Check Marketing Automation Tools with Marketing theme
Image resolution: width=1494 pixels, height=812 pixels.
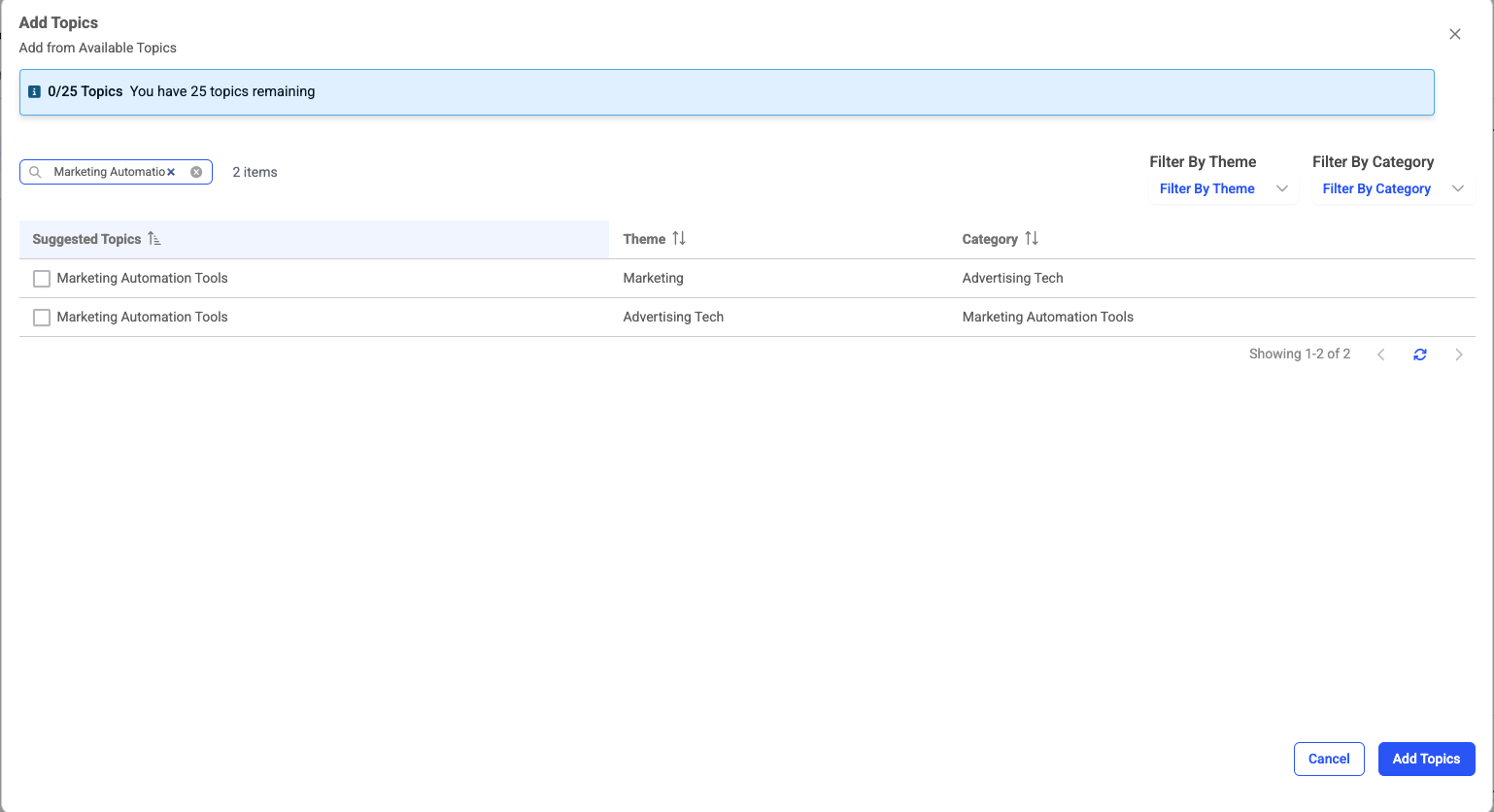(42, 279)
